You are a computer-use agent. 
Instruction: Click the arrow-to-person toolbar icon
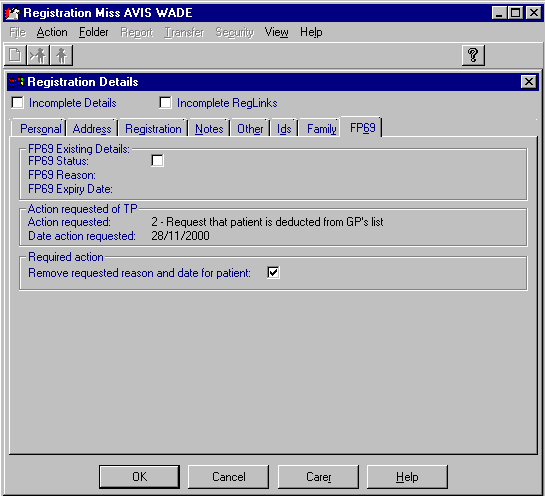[x=38, y=55]
